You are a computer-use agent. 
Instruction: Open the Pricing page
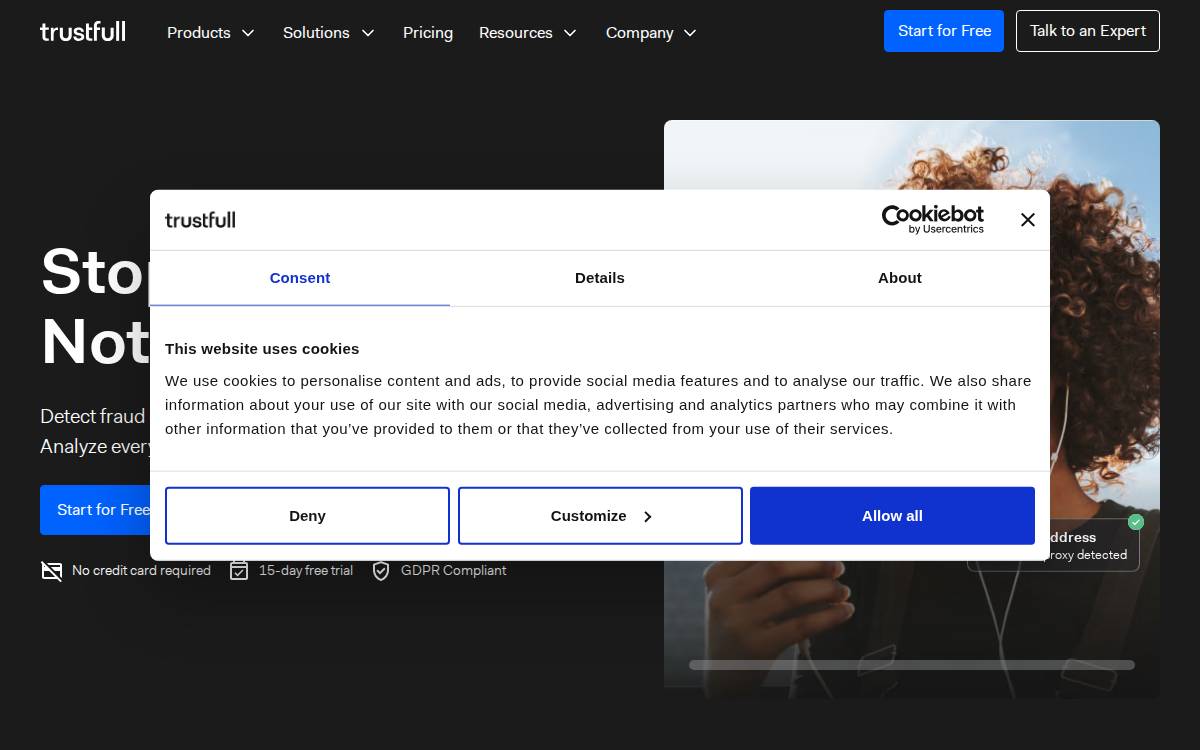tap(428, 33)
